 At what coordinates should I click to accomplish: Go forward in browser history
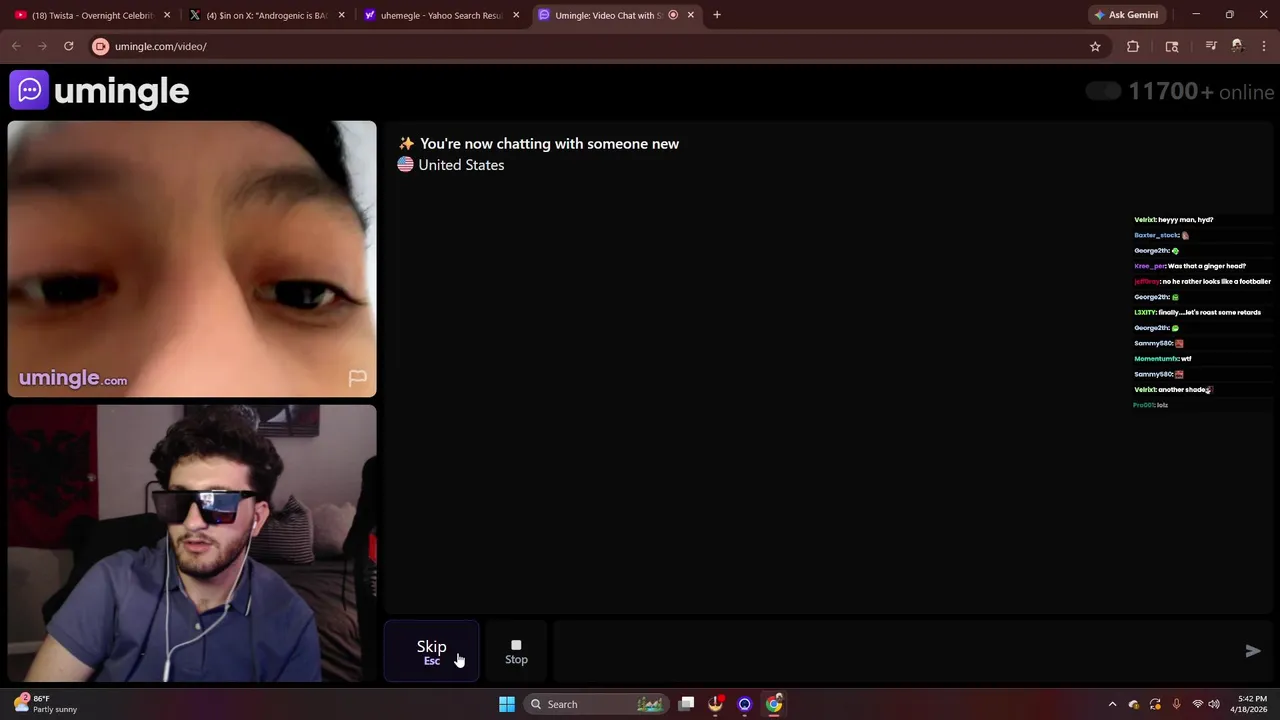click(42, 46)
